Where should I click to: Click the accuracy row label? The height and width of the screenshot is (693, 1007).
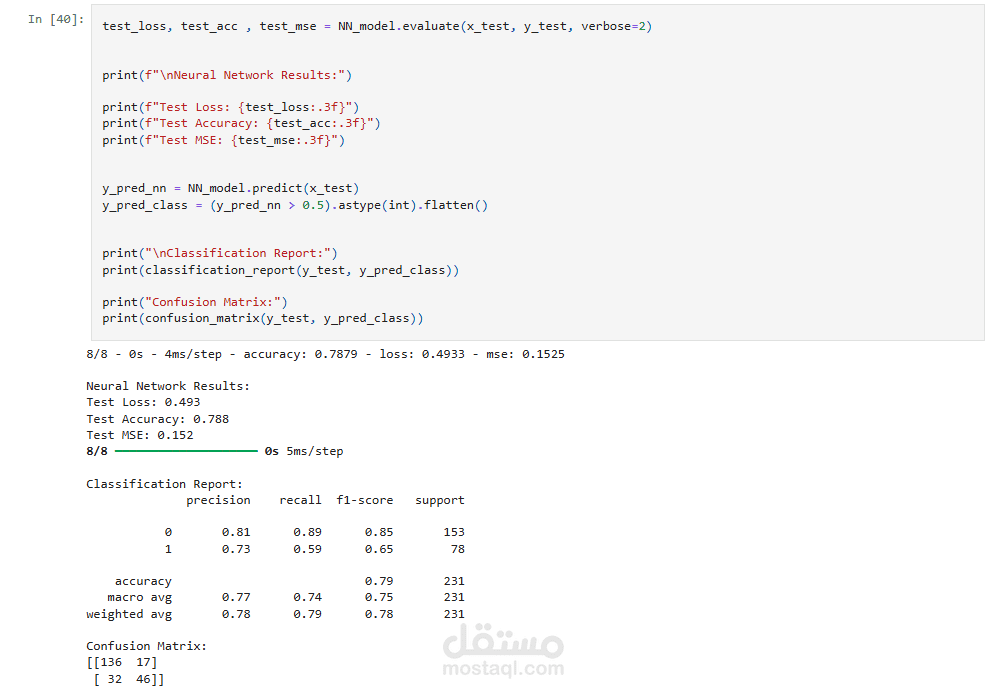coord(143,581)
